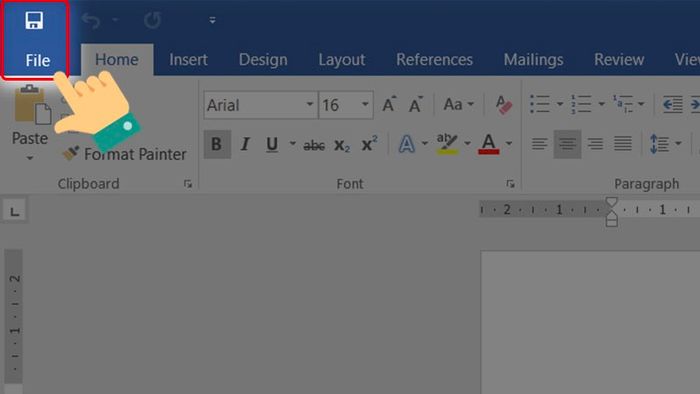The height and width of the screenshot is (394, 700).
Task: Click the Decrease Indent icon
Action: (672, 104)
